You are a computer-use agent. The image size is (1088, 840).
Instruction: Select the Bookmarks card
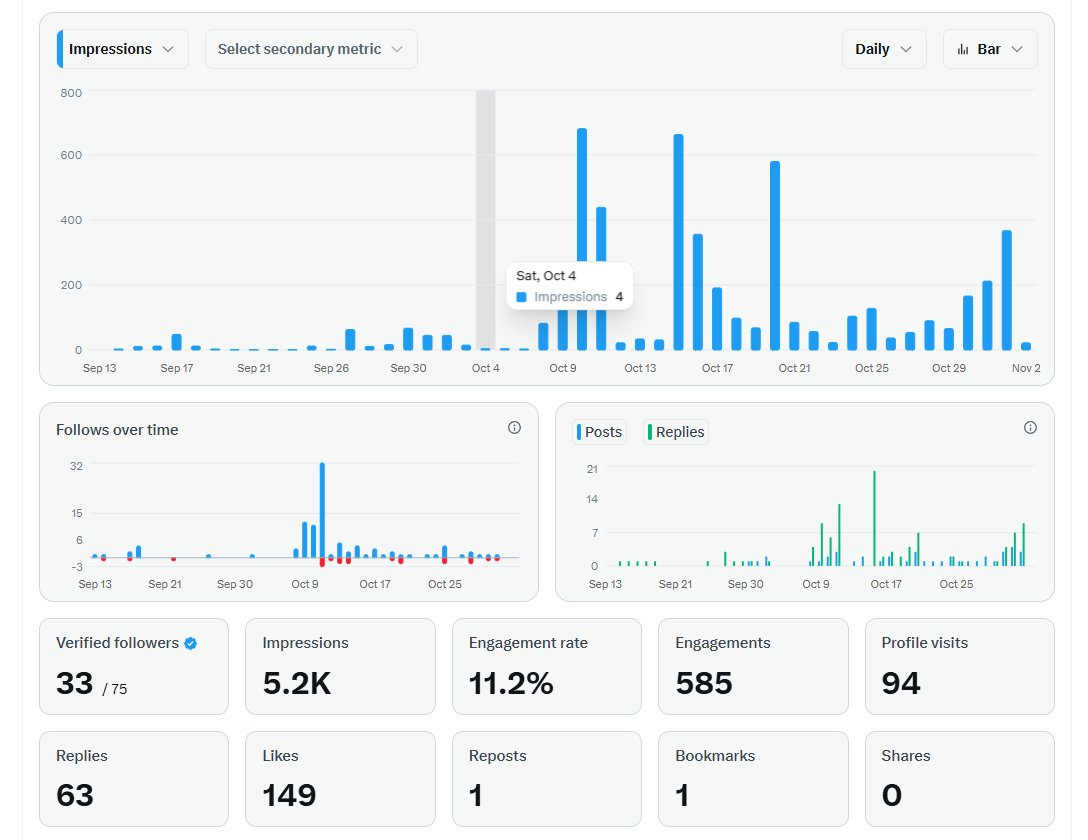click(x=753, y=779)
